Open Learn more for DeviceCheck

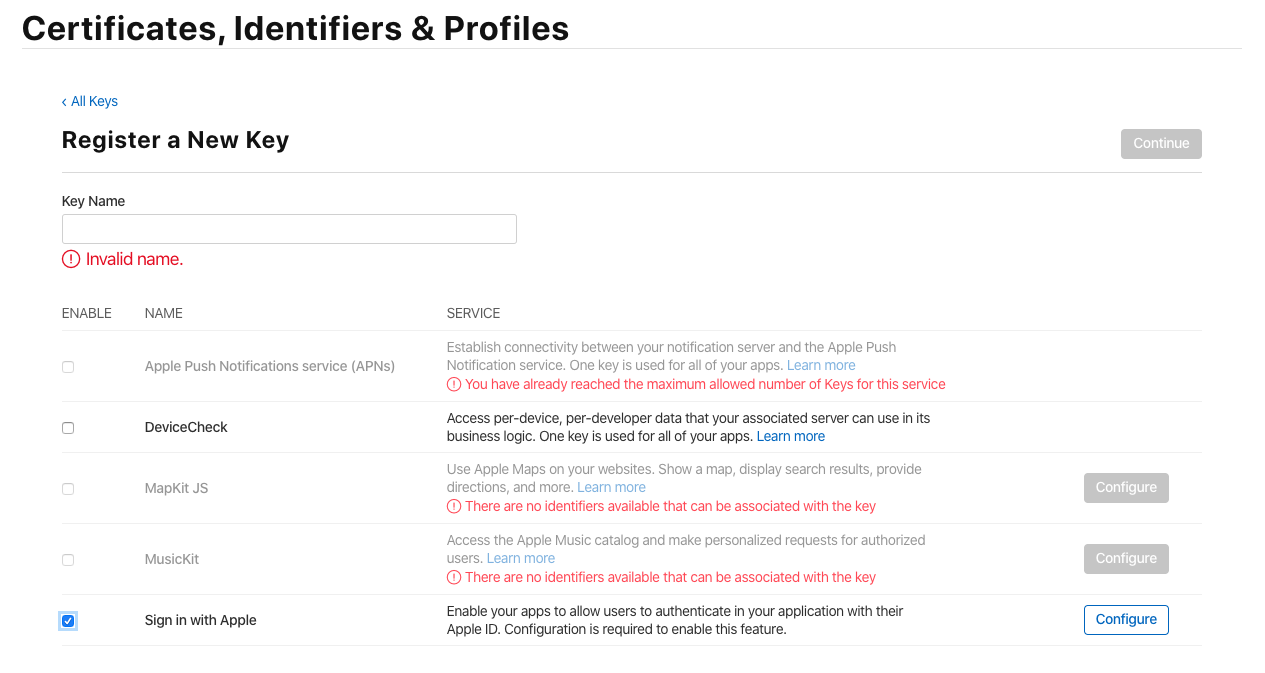(x=791, y=437)
